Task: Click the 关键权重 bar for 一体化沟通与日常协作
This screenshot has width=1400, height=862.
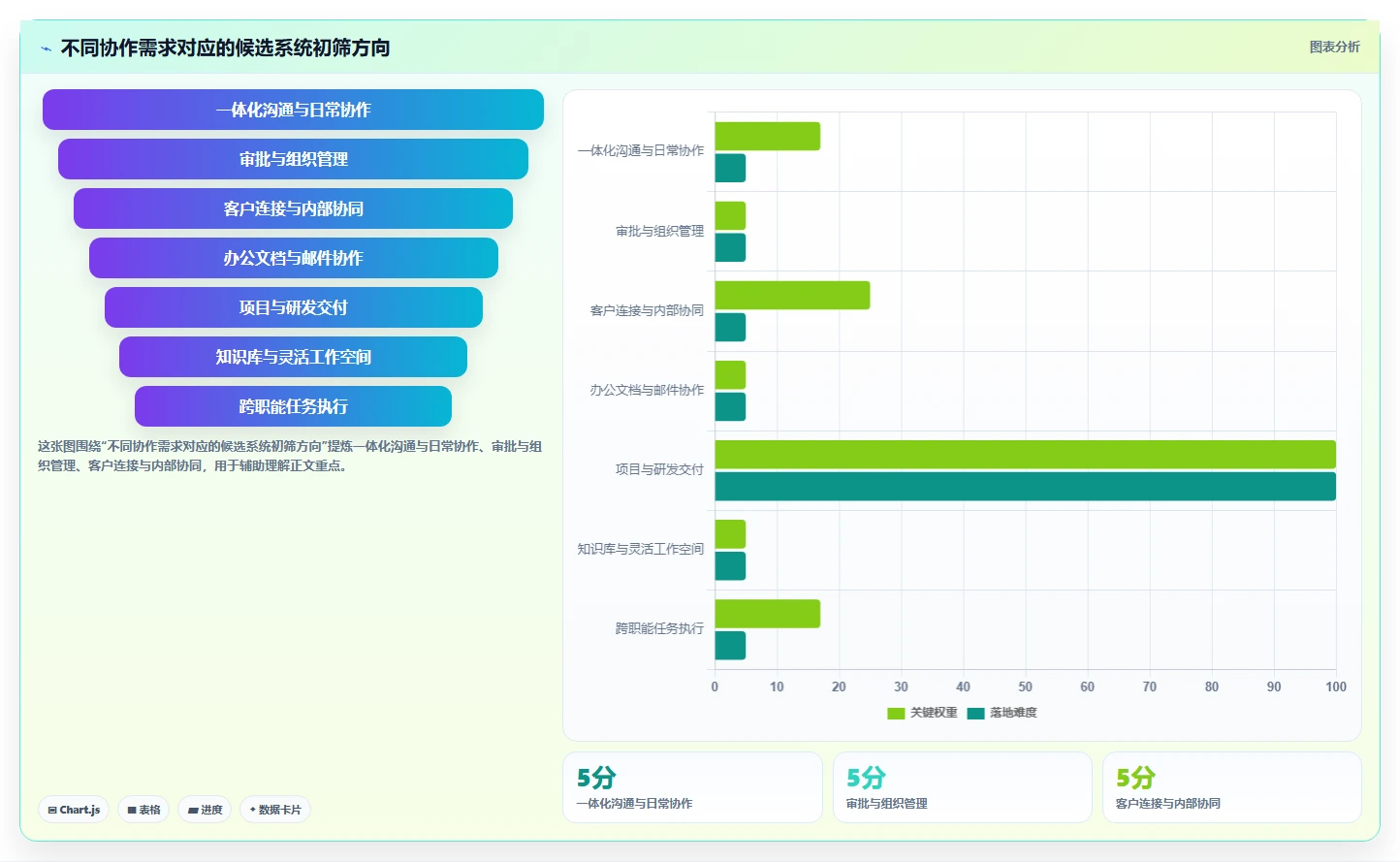Action: click(768, 136)
